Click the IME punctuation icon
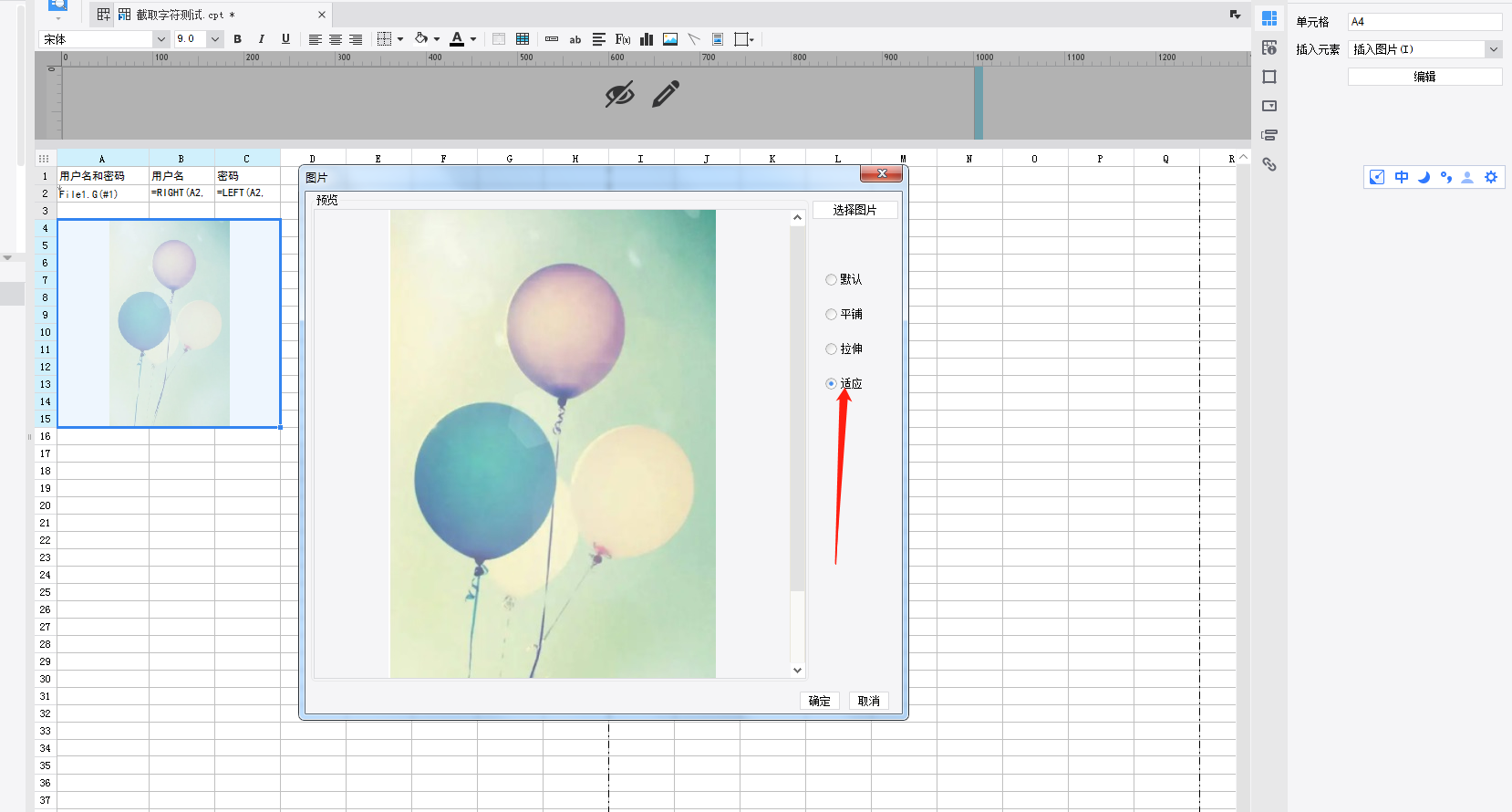 tap(1445, 177)
